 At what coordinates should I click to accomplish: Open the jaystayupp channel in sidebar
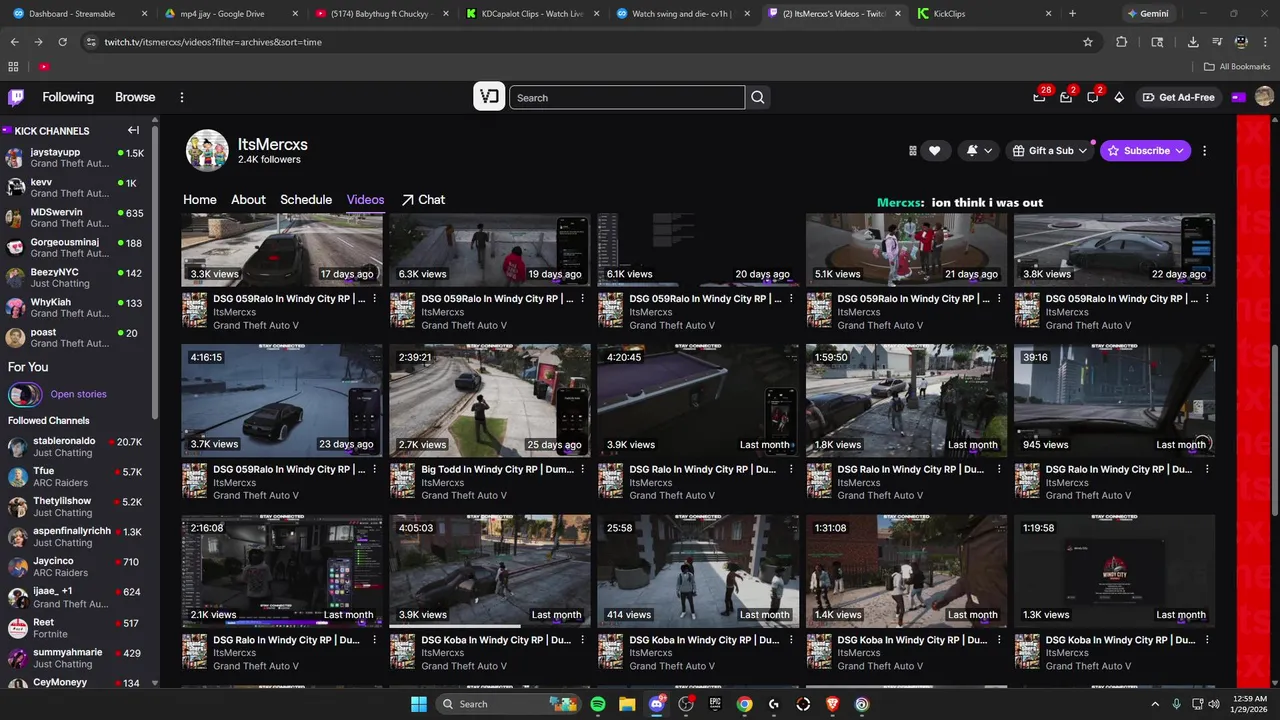75,158
